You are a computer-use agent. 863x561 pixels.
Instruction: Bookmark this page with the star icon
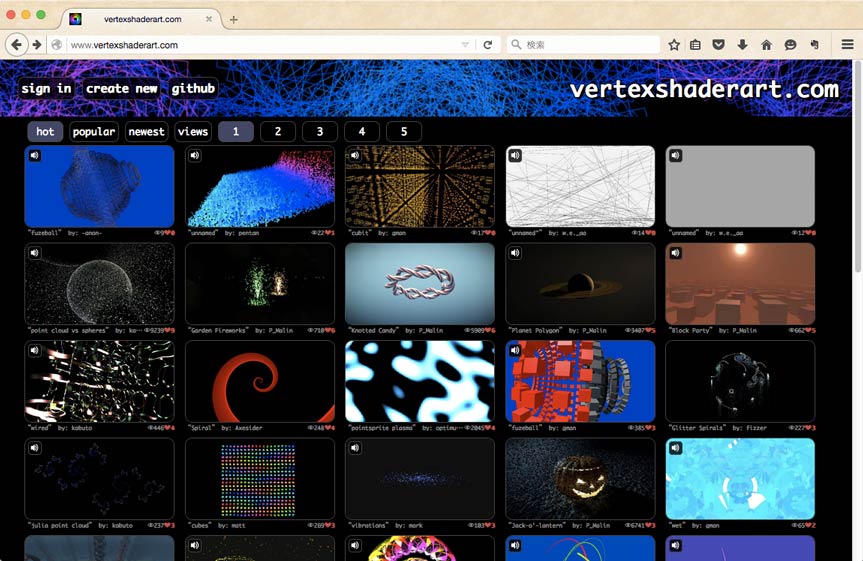pyautogui.click(x=674, y=45)
